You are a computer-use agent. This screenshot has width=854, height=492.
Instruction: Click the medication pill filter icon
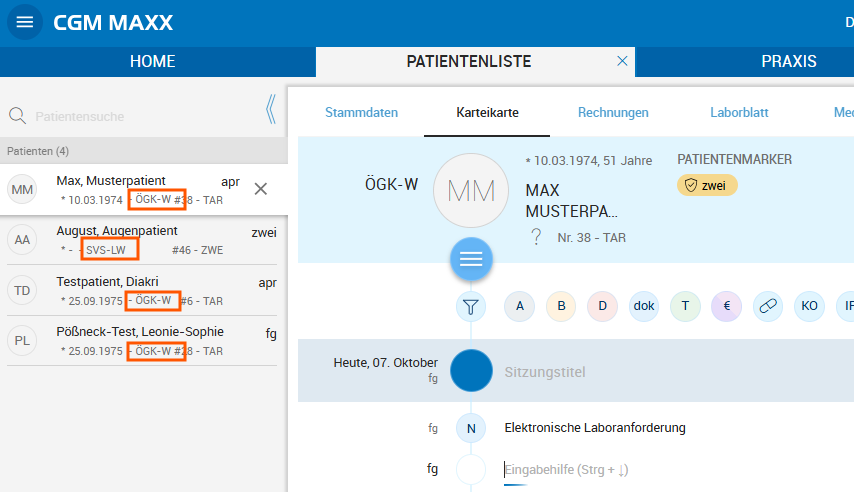point(768,307)
